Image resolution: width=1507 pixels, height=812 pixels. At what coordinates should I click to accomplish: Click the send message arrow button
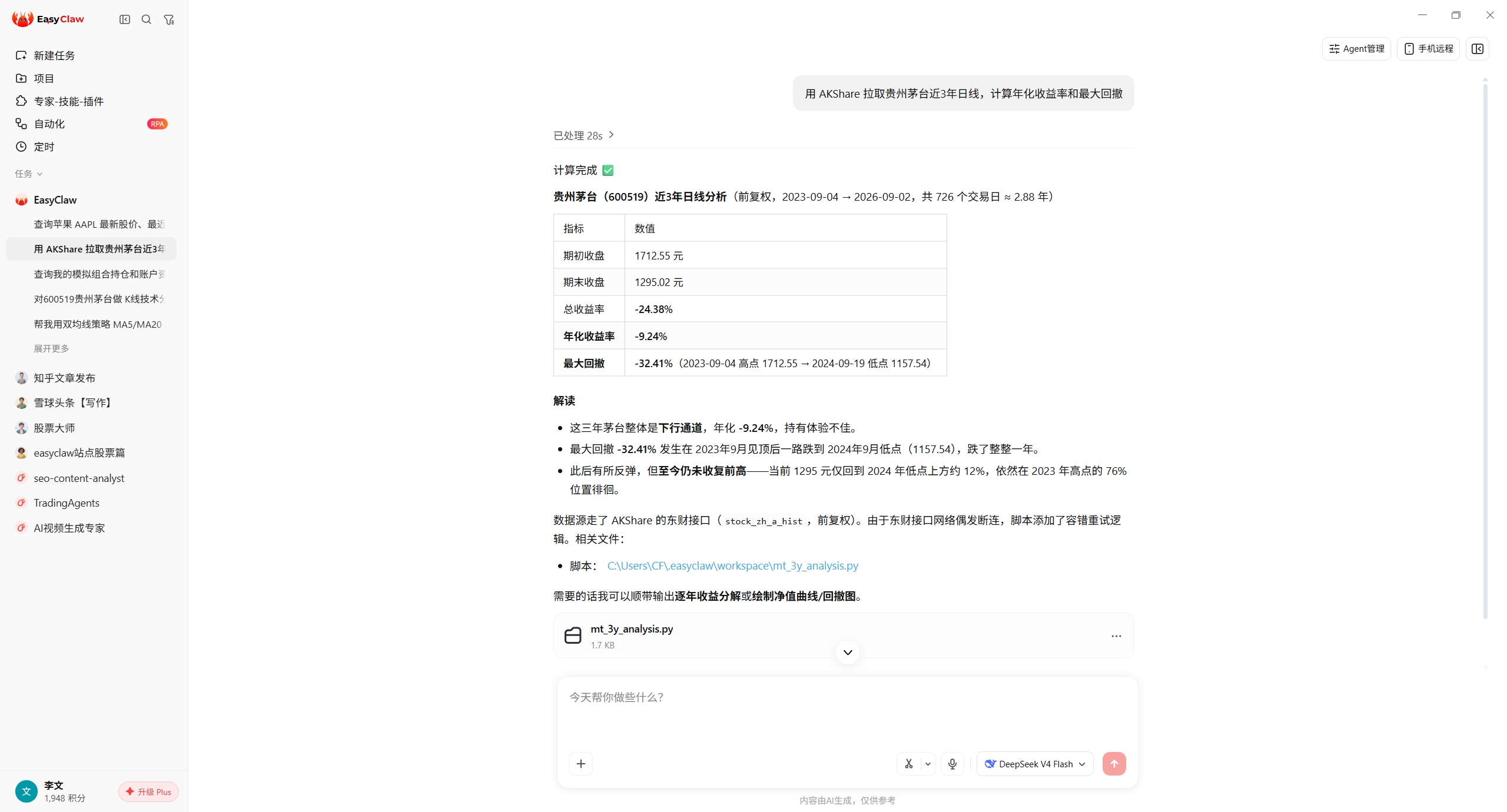pyautogui.click(x=1114, y=764)
